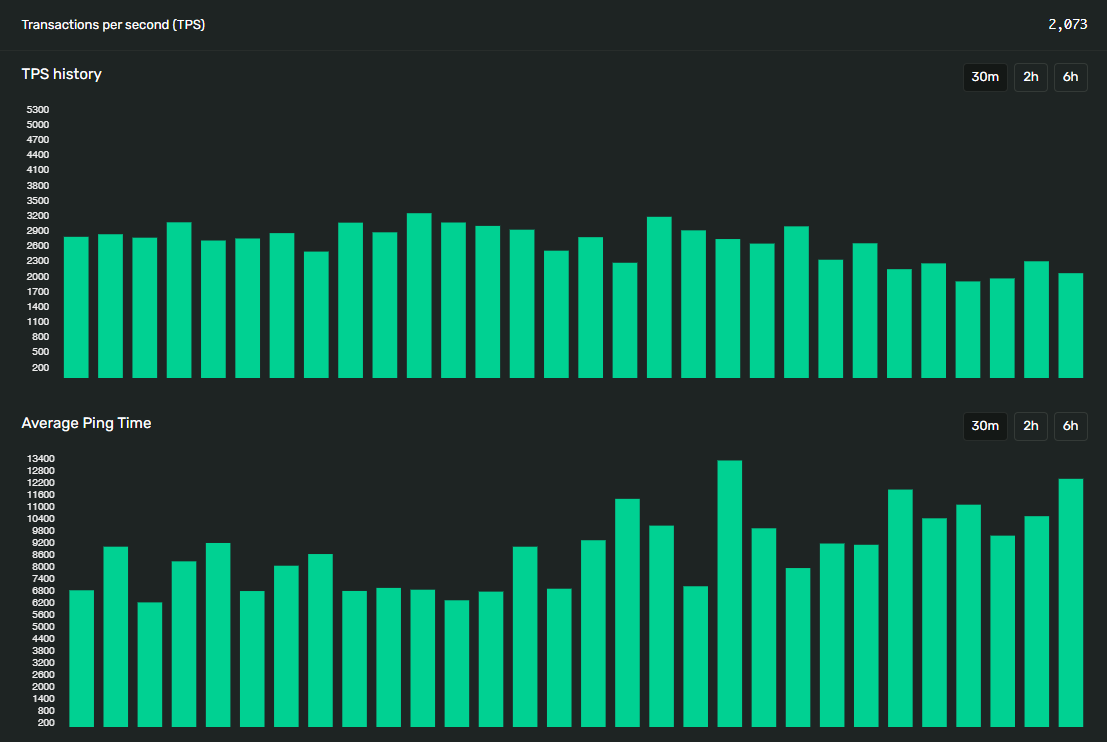The width and height of the screenshot is (1107, 742).
Task: Click the 5300 axis label in TPS history
Action: [38, 109]
